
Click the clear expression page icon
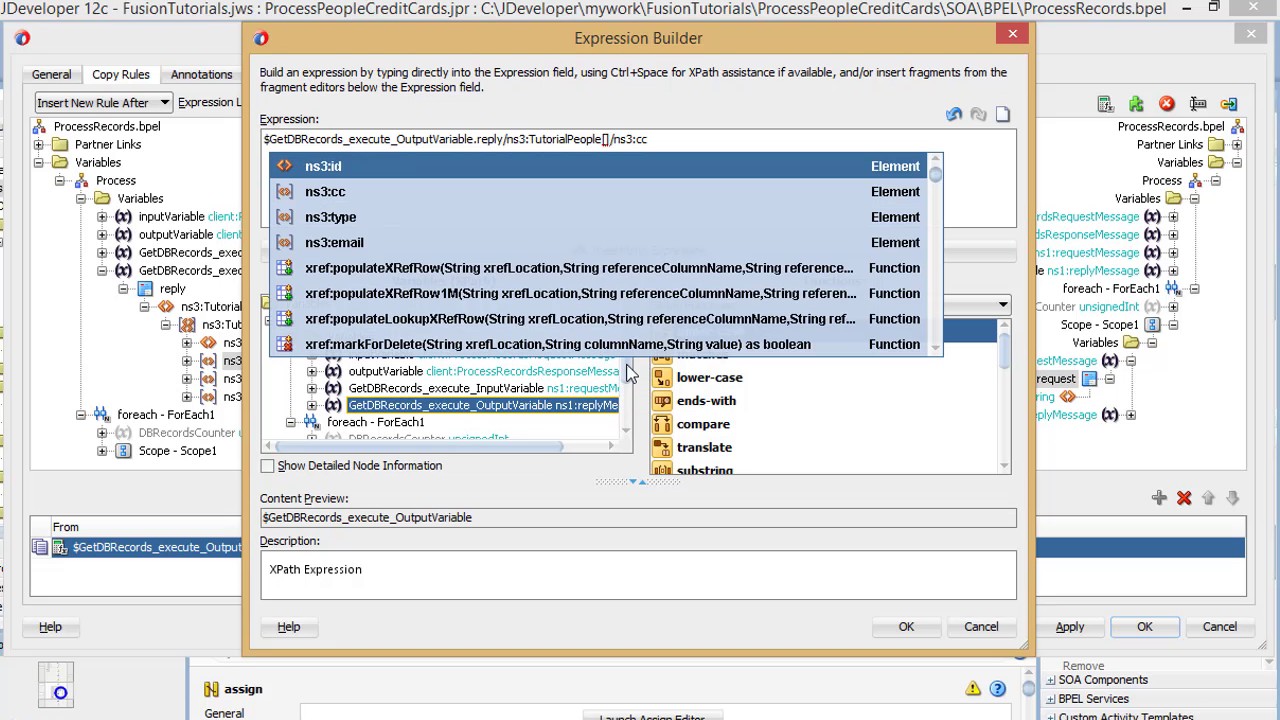tap(1003, 115)
